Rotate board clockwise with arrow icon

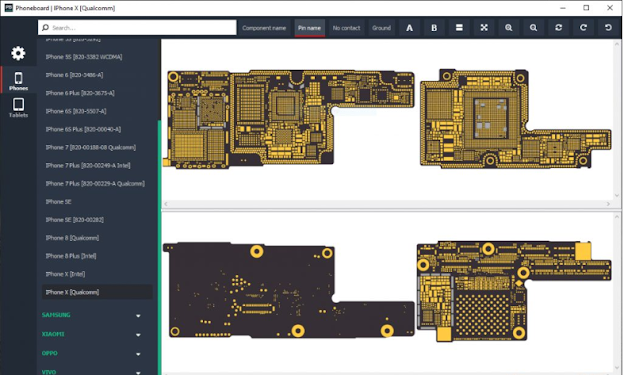tap(583, 28)
